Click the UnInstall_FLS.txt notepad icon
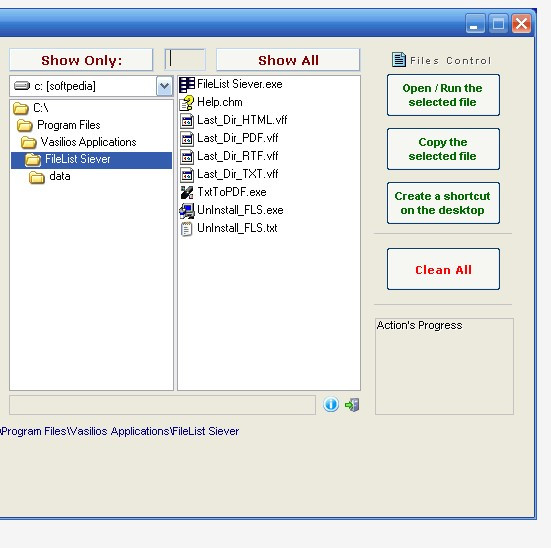 point(186,228)
